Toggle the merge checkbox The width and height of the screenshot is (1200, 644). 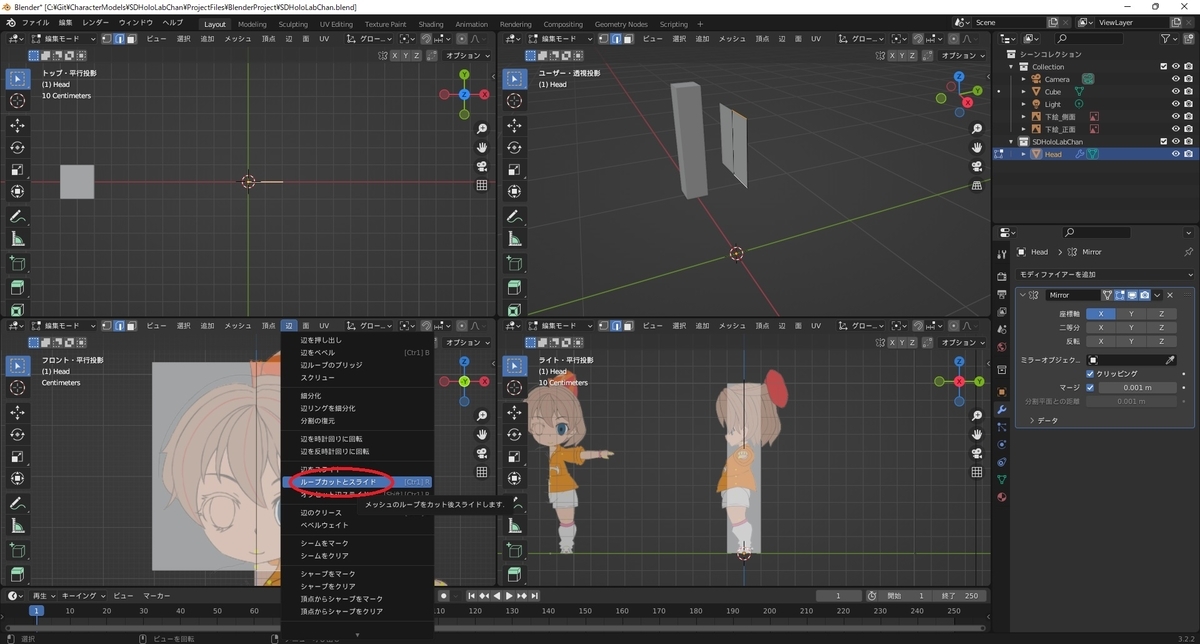[x=1090, y=387]
